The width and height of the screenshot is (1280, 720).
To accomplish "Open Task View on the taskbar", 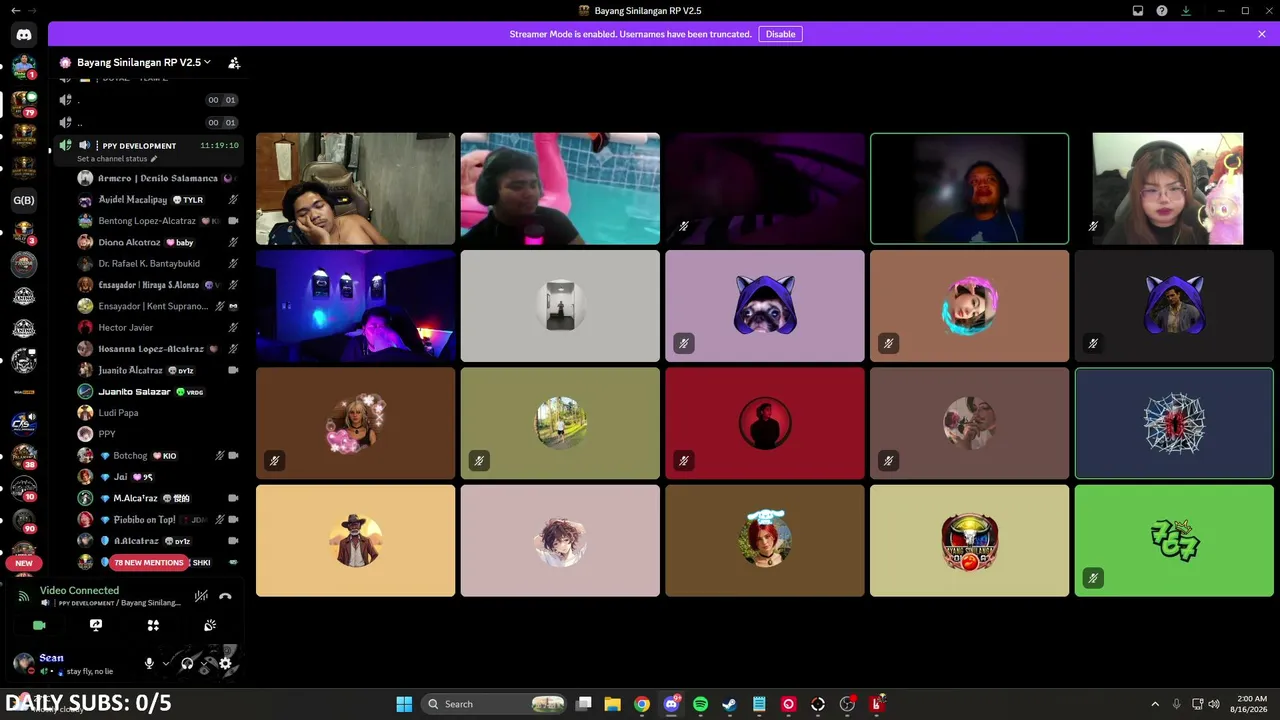I will pyautogui.click(x=584, y=704).
